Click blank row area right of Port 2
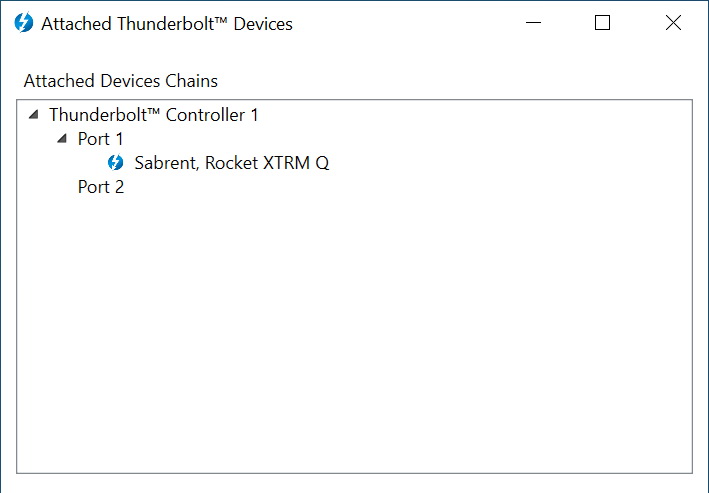This screenshot has width=709, height=493. [x=407, y=187]
